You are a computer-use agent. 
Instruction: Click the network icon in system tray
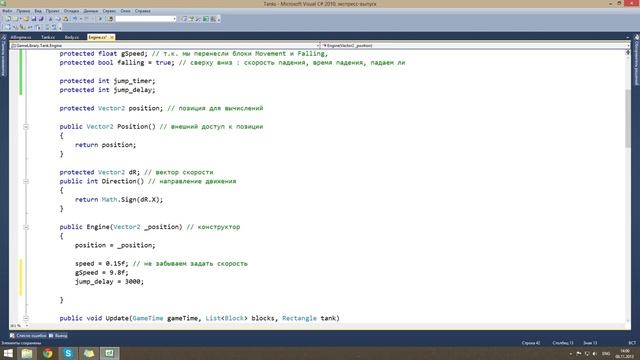pyautogui.click(x=587, y=353)
